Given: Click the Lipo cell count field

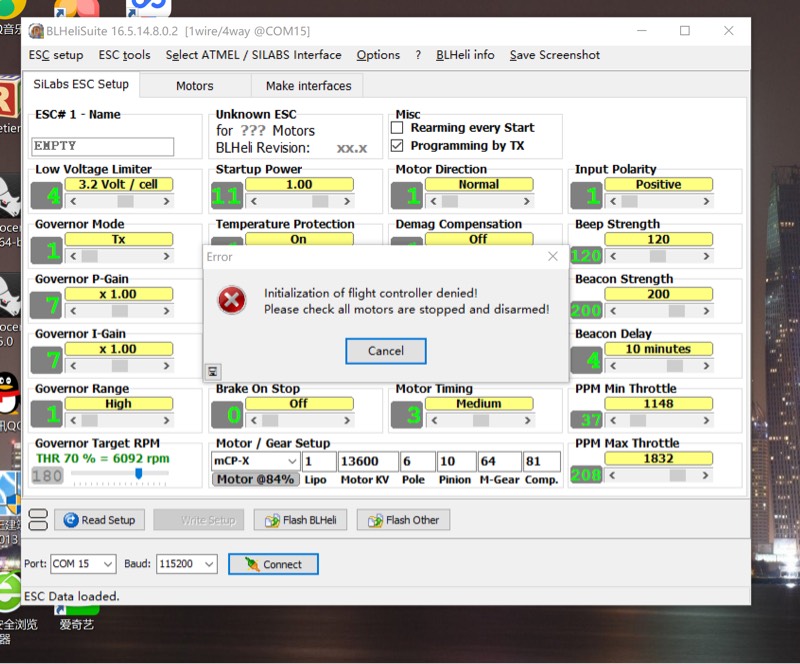Looking at the screenshot, I should (319, 461).
